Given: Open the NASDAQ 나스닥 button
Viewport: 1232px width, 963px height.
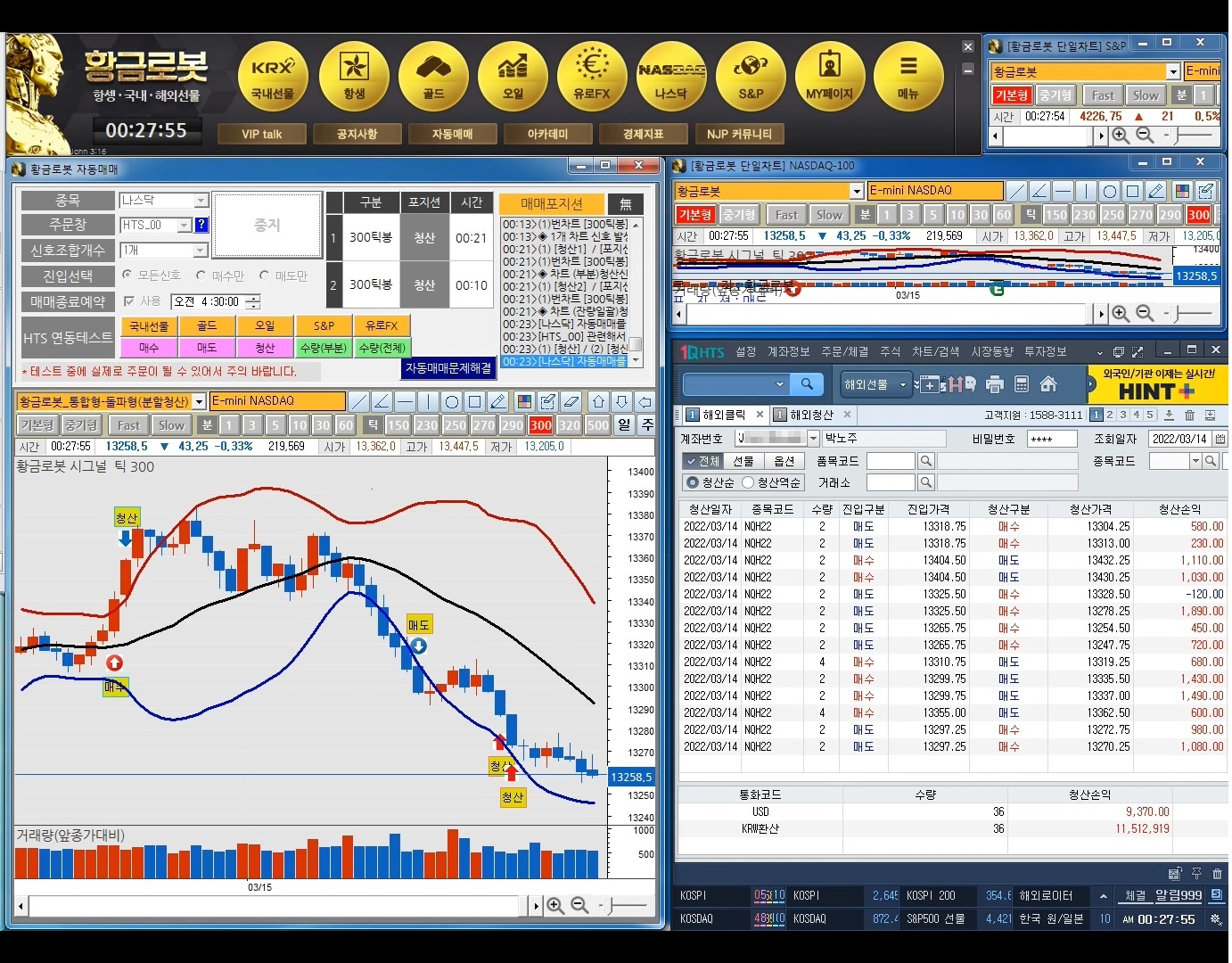Looking at the screenshot, I should (671, 75).
